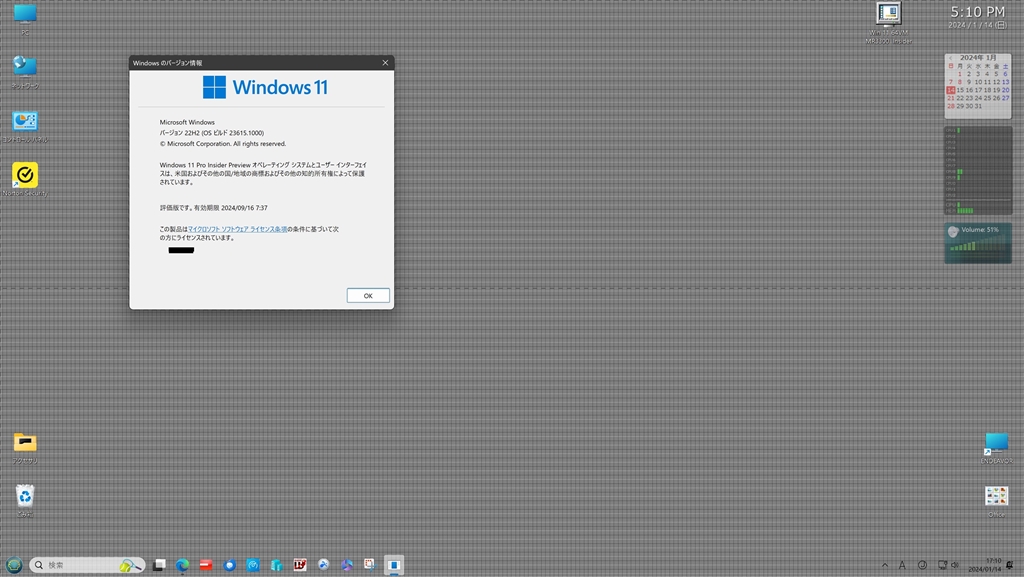Click the Windows 11 logo in dialog
Screen dimensions: 1024x577
[x=265, y=87]
